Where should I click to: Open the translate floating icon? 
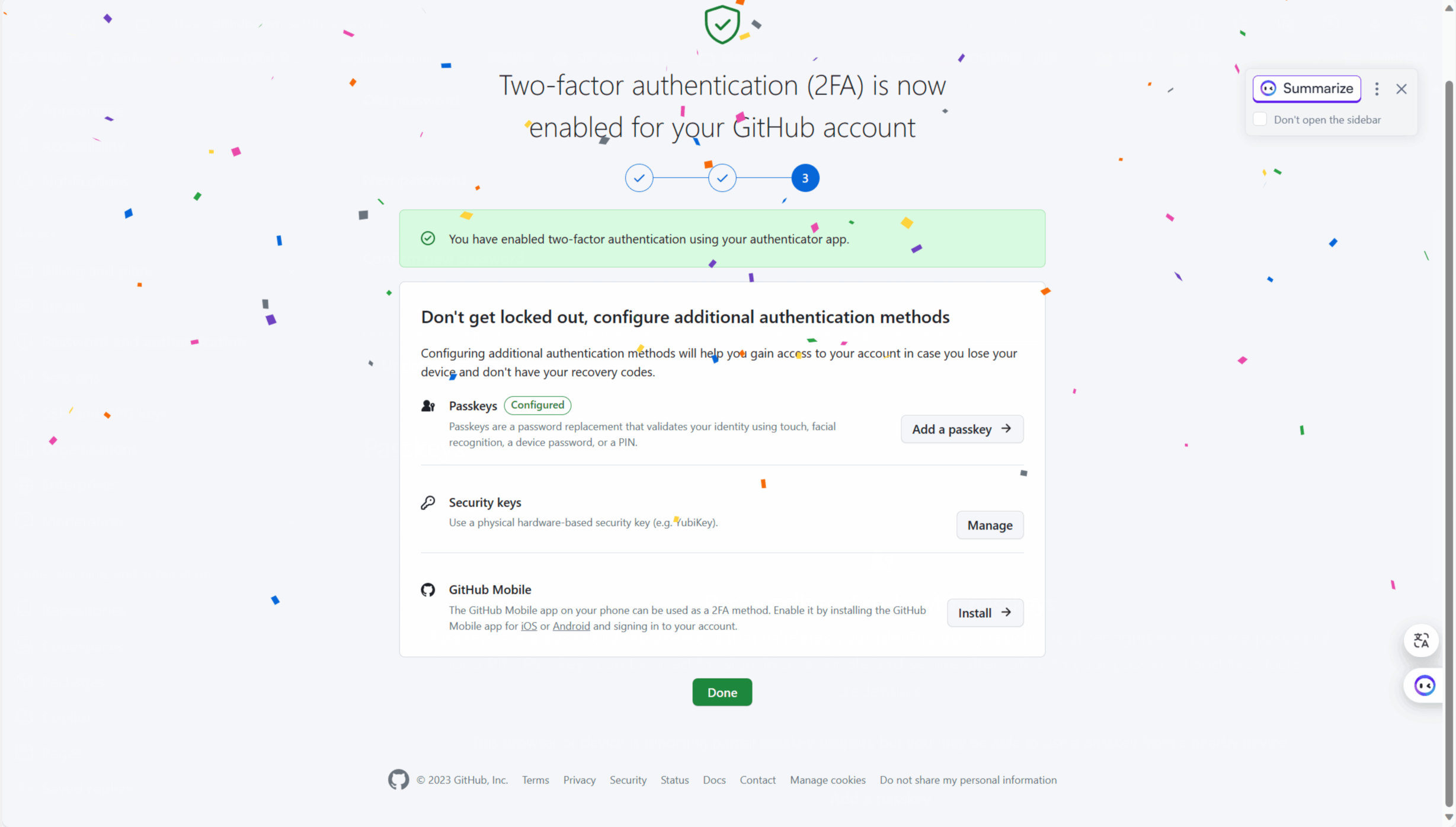[x=1421, y=640]
